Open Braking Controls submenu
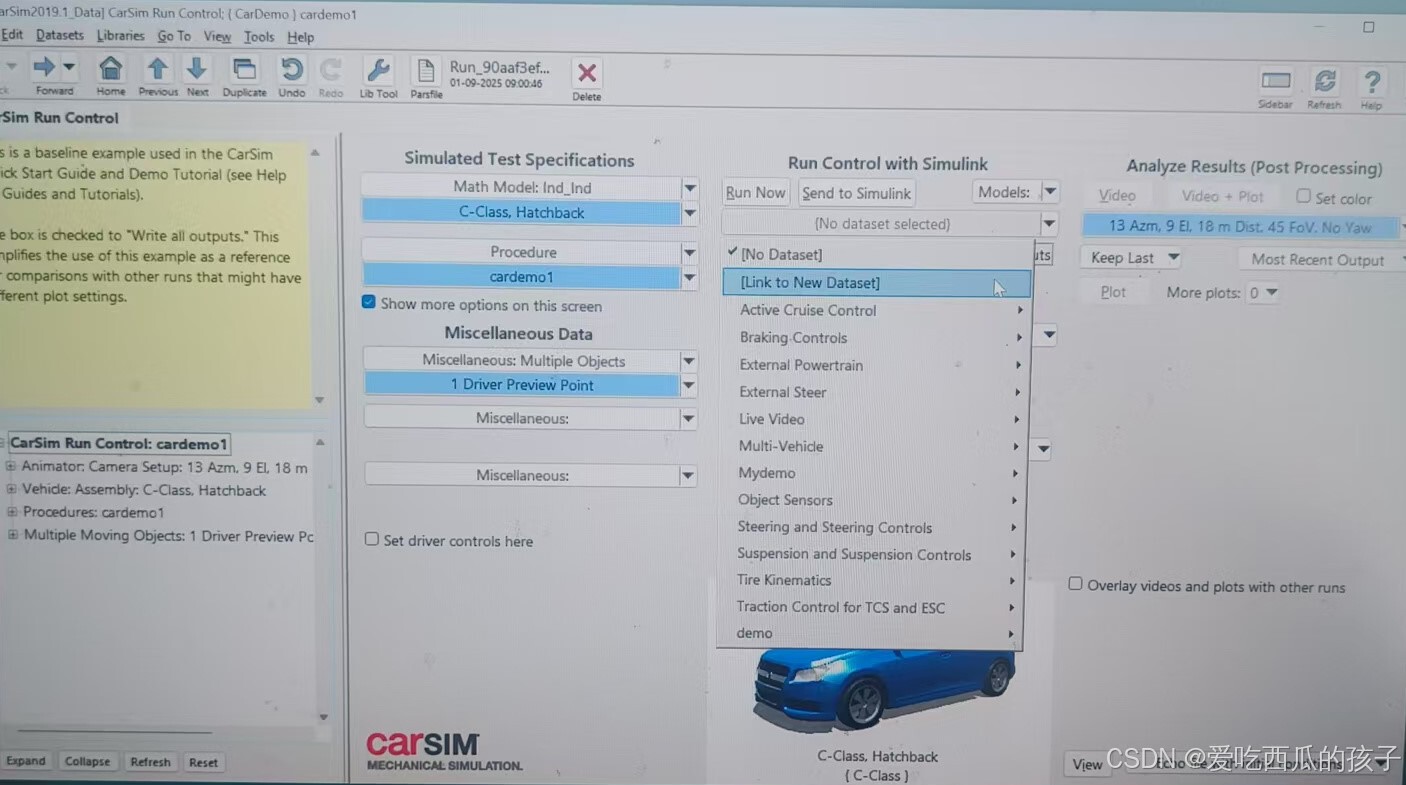This screenshot has height=785, width=1406. (875, 338)
